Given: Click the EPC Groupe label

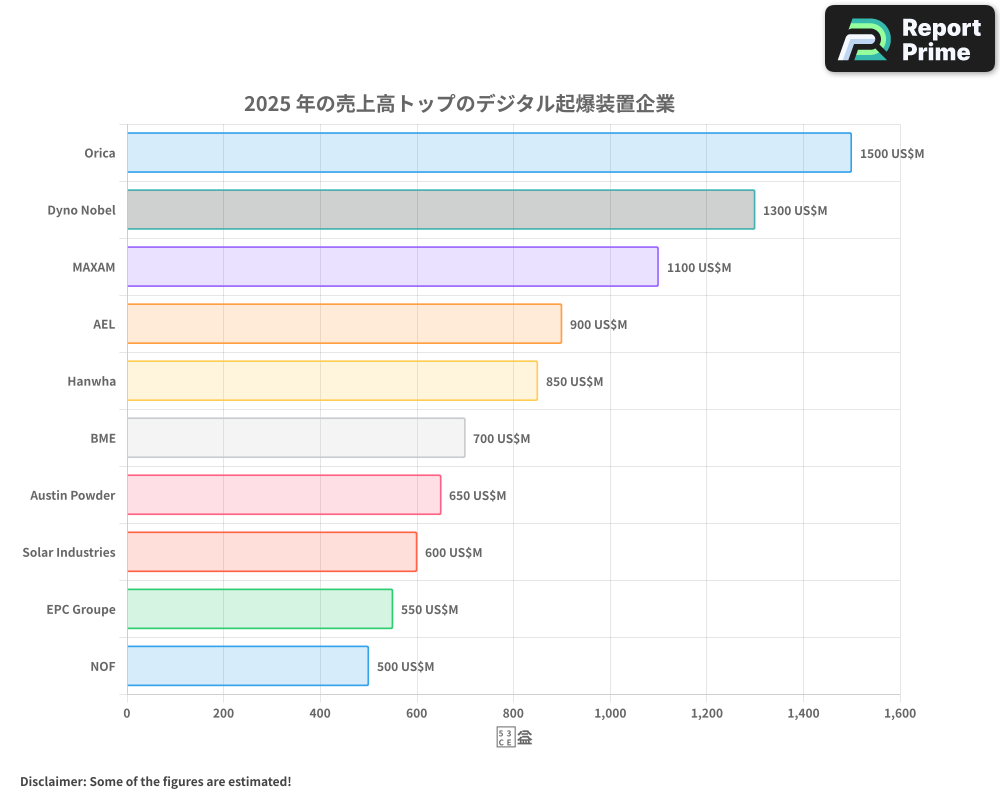Looking at the screenshot, I should tap(80, 609).
